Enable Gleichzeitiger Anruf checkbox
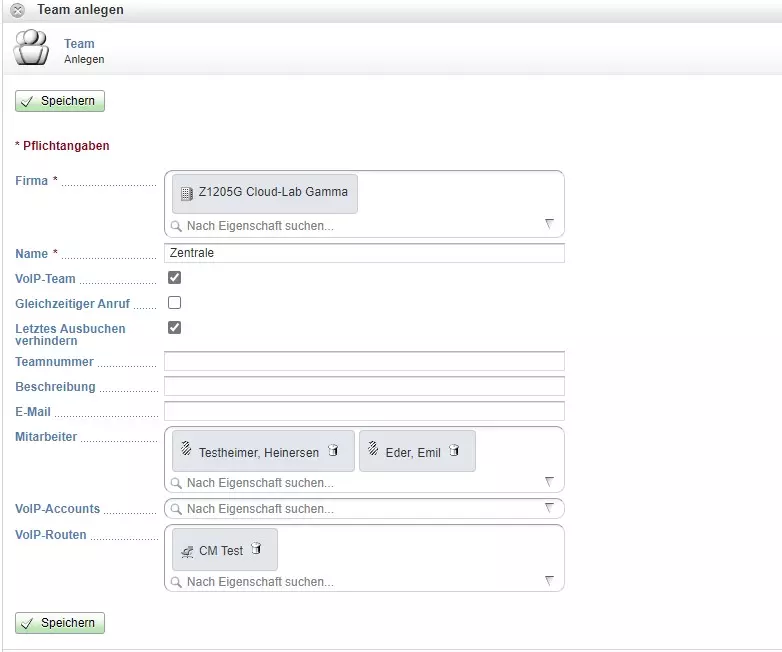The width and height of the screenshot is (782, 652). 175,302
